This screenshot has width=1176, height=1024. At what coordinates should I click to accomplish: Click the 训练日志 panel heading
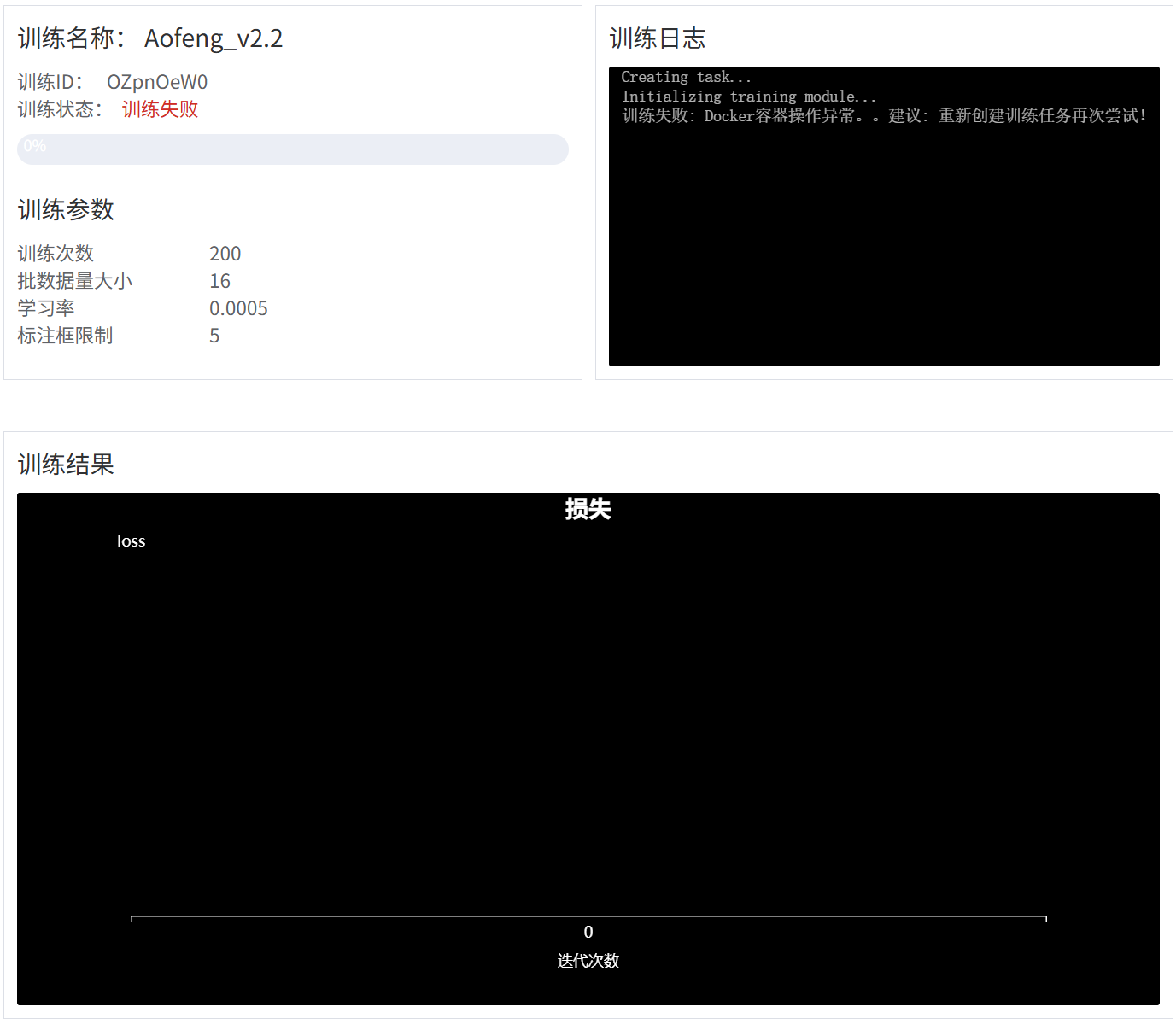tap(658, 38)
